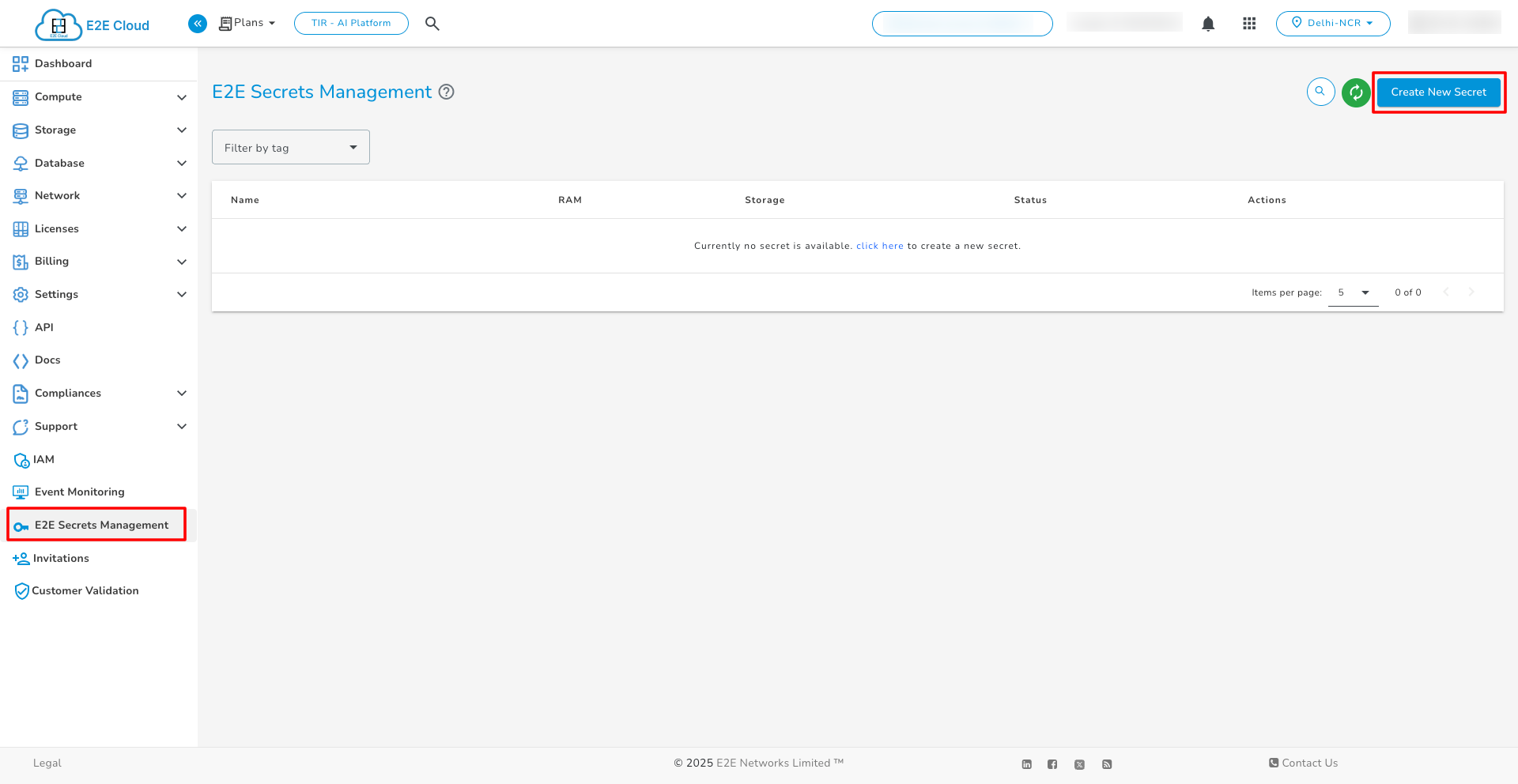Open the RSS feed footer icon
1518x784 pixels.
pos(1107,764)
